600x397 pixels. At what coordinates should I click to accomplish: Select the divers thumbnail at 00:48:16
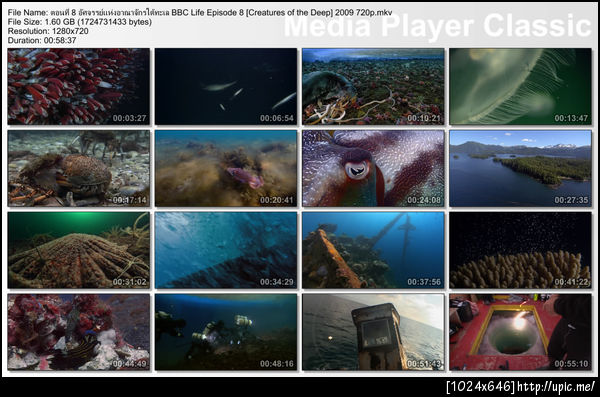click(x=226, y=332)
